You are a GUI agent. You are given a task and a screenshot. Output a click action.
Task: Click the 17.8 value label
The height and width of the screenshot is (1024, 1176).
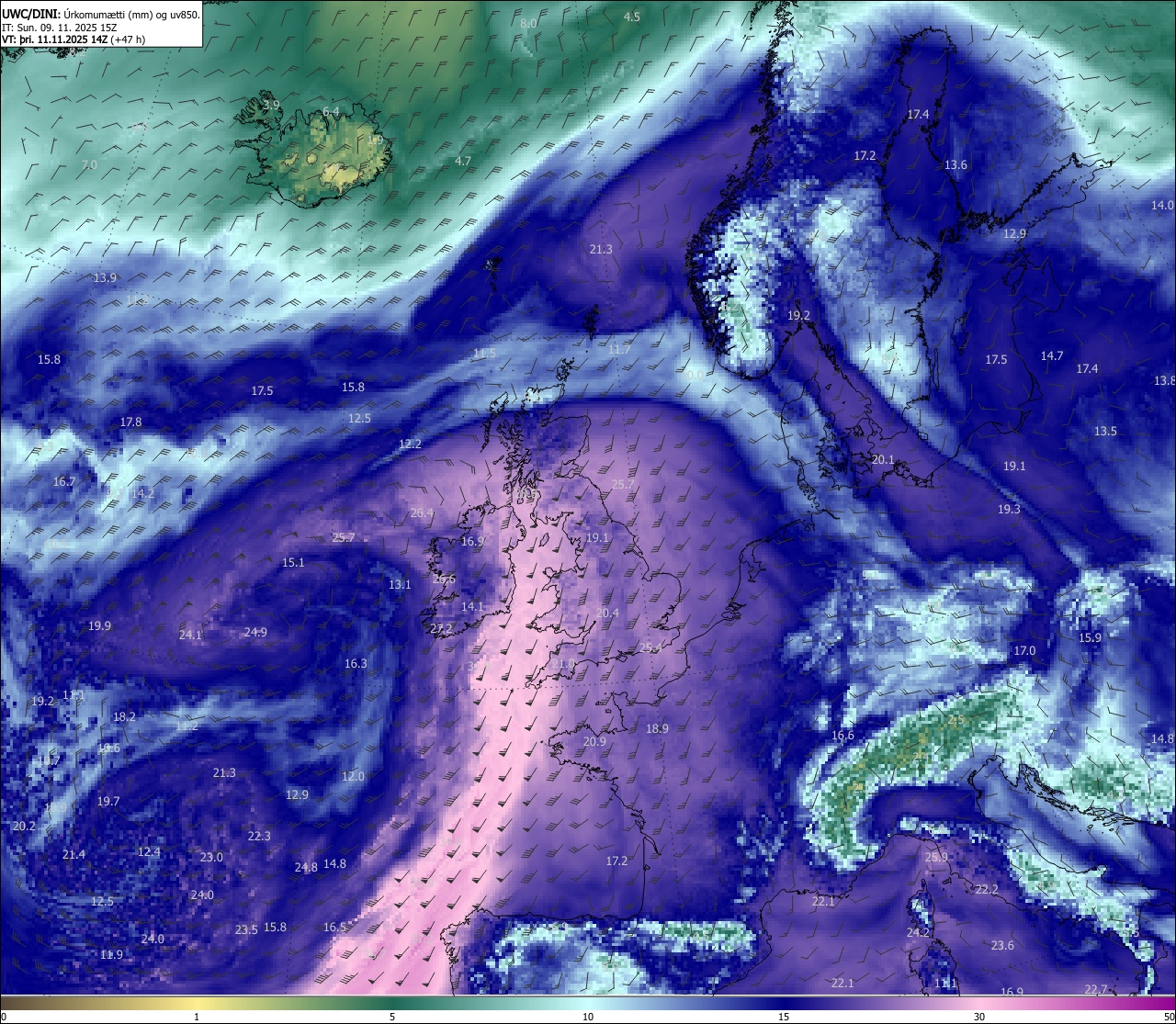[x=130, y=422]
